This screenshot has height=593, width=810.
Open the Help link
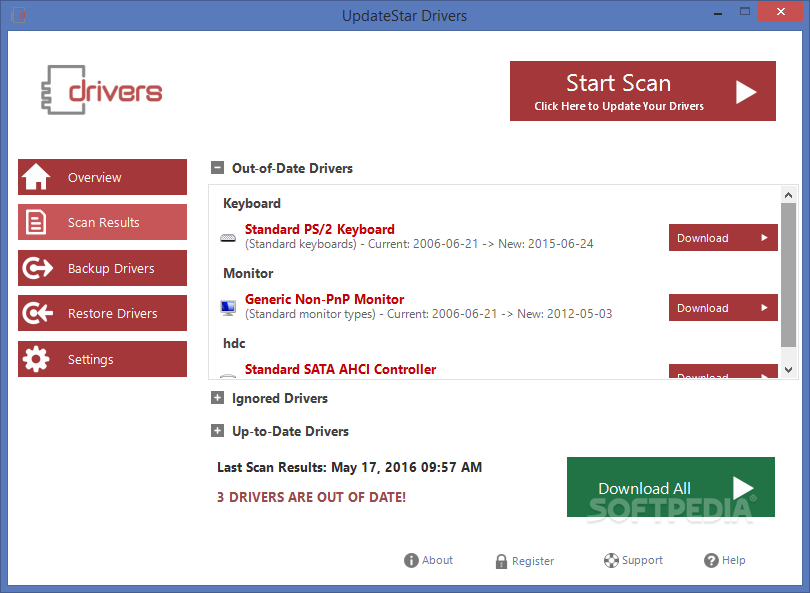[725, 560]
